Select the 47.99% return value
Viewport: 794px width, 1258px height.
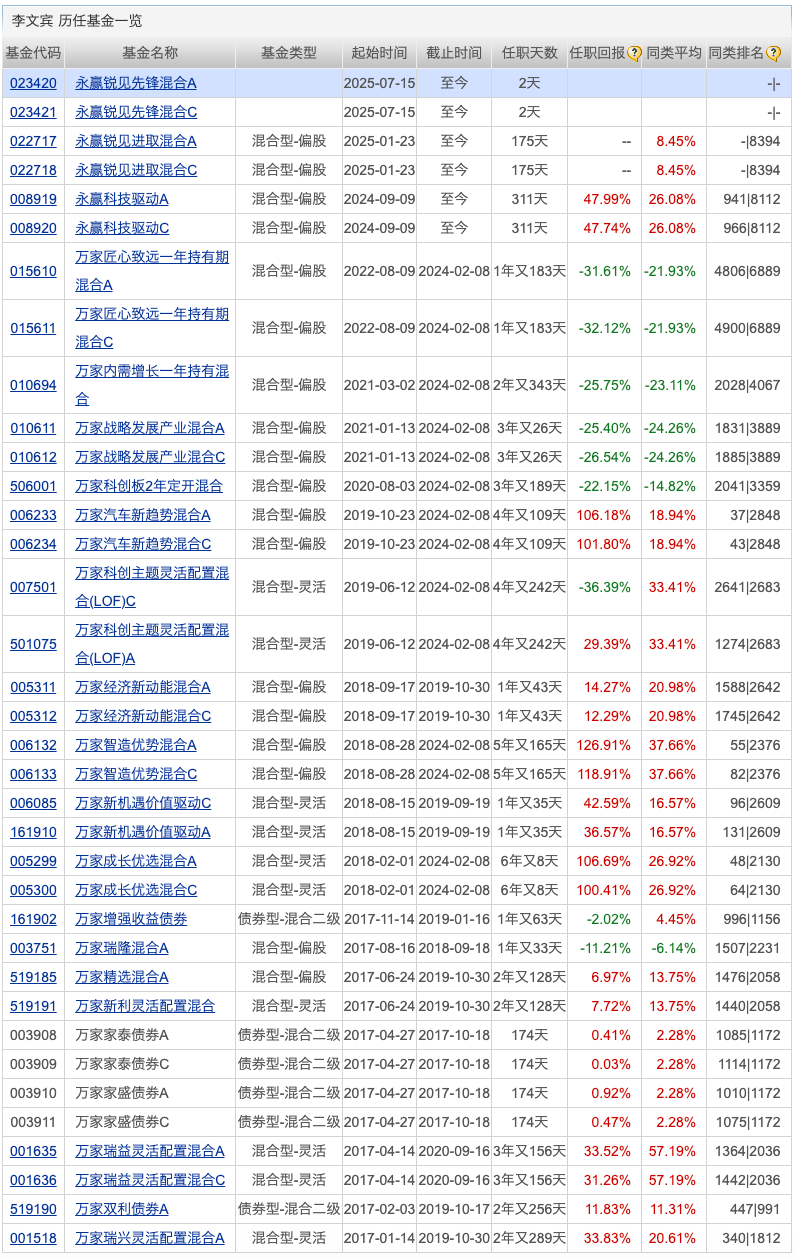click(607, 199)
